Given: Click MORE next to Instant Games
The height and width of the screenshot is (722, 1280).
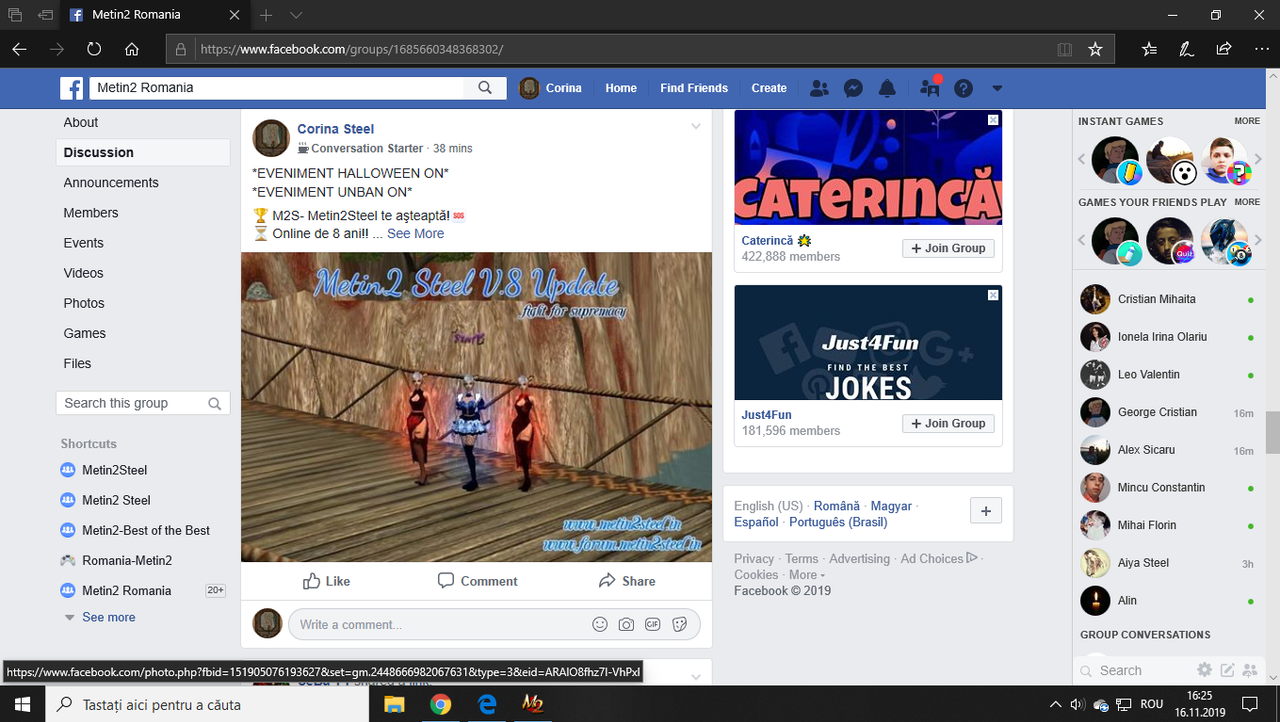Looking at the screenshot, I should [x=1247, y=121].
